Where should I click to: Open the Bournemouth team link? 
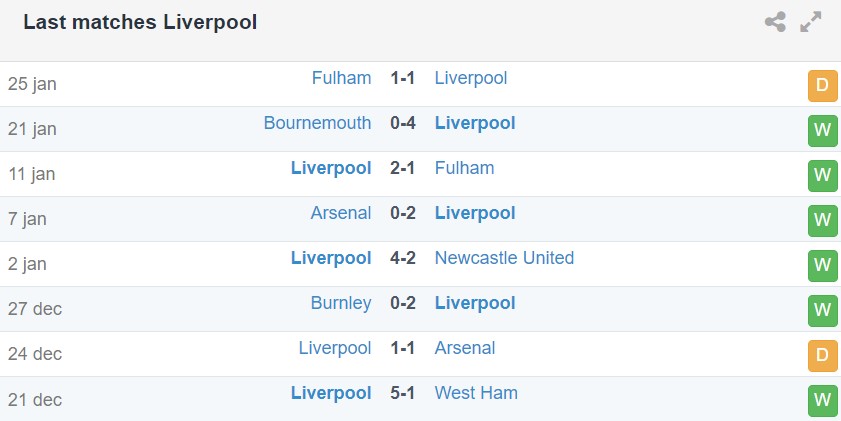click(317, 123)
